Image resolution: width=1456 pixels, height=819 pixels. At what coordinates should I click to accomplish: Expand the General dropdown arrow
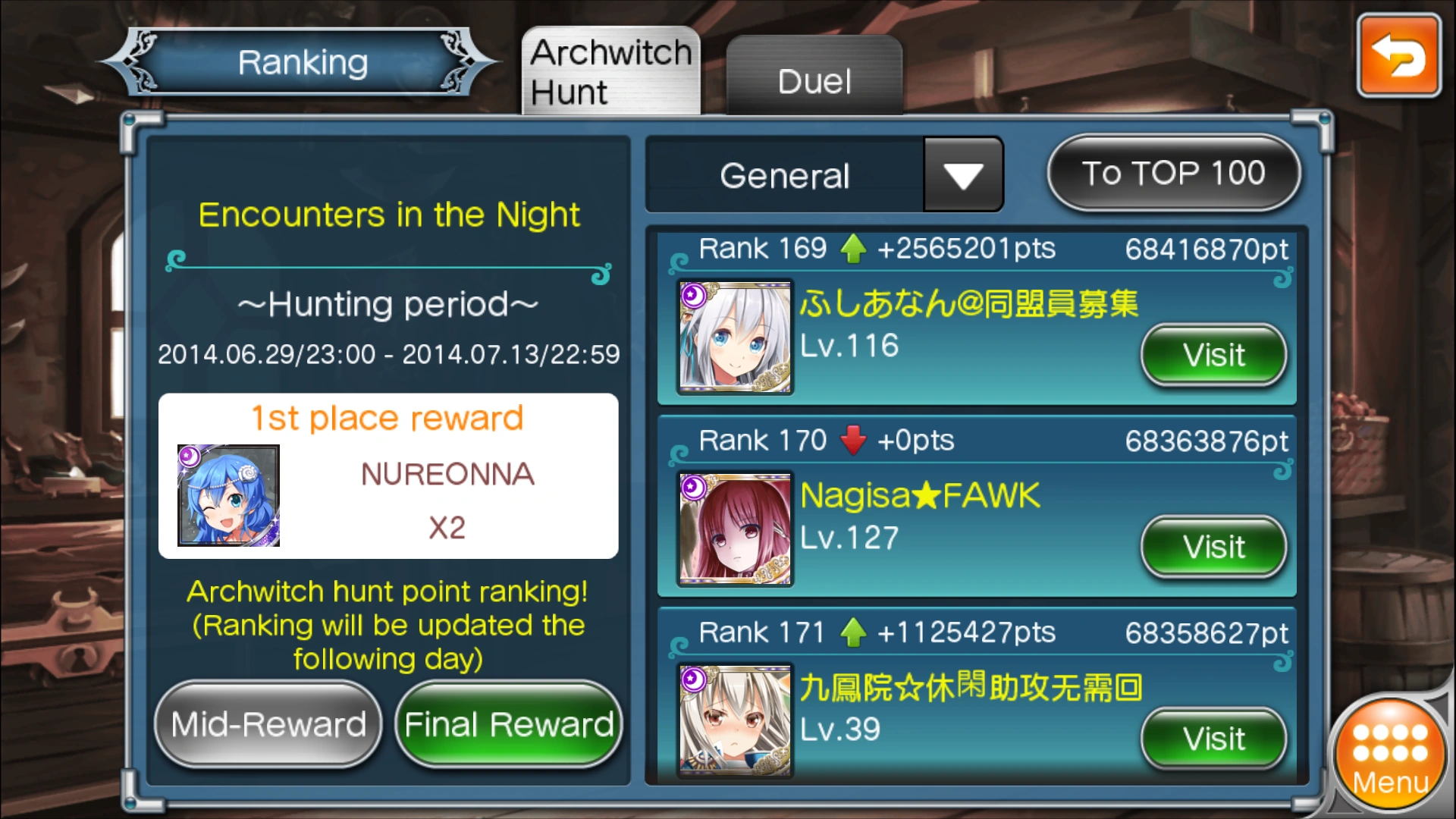tap(963, 175)
